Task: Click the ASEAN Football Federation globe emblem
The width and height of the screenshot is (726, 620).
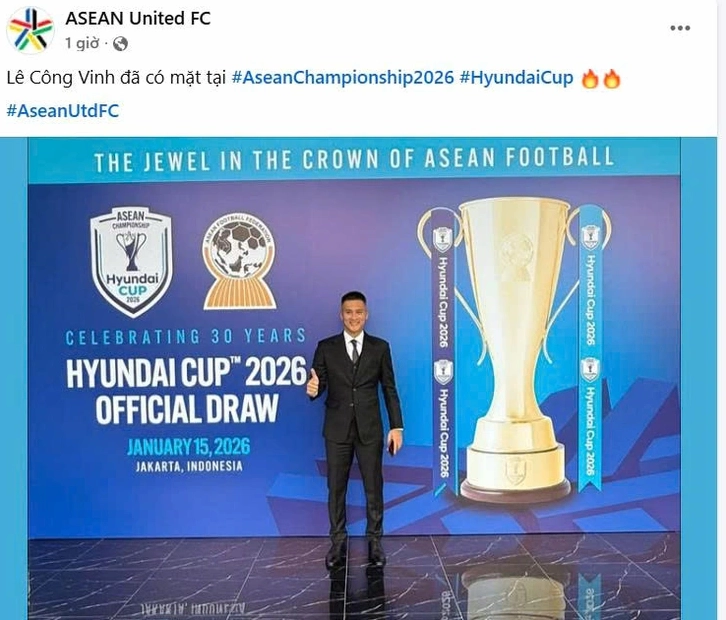Action: coord(239,262)
